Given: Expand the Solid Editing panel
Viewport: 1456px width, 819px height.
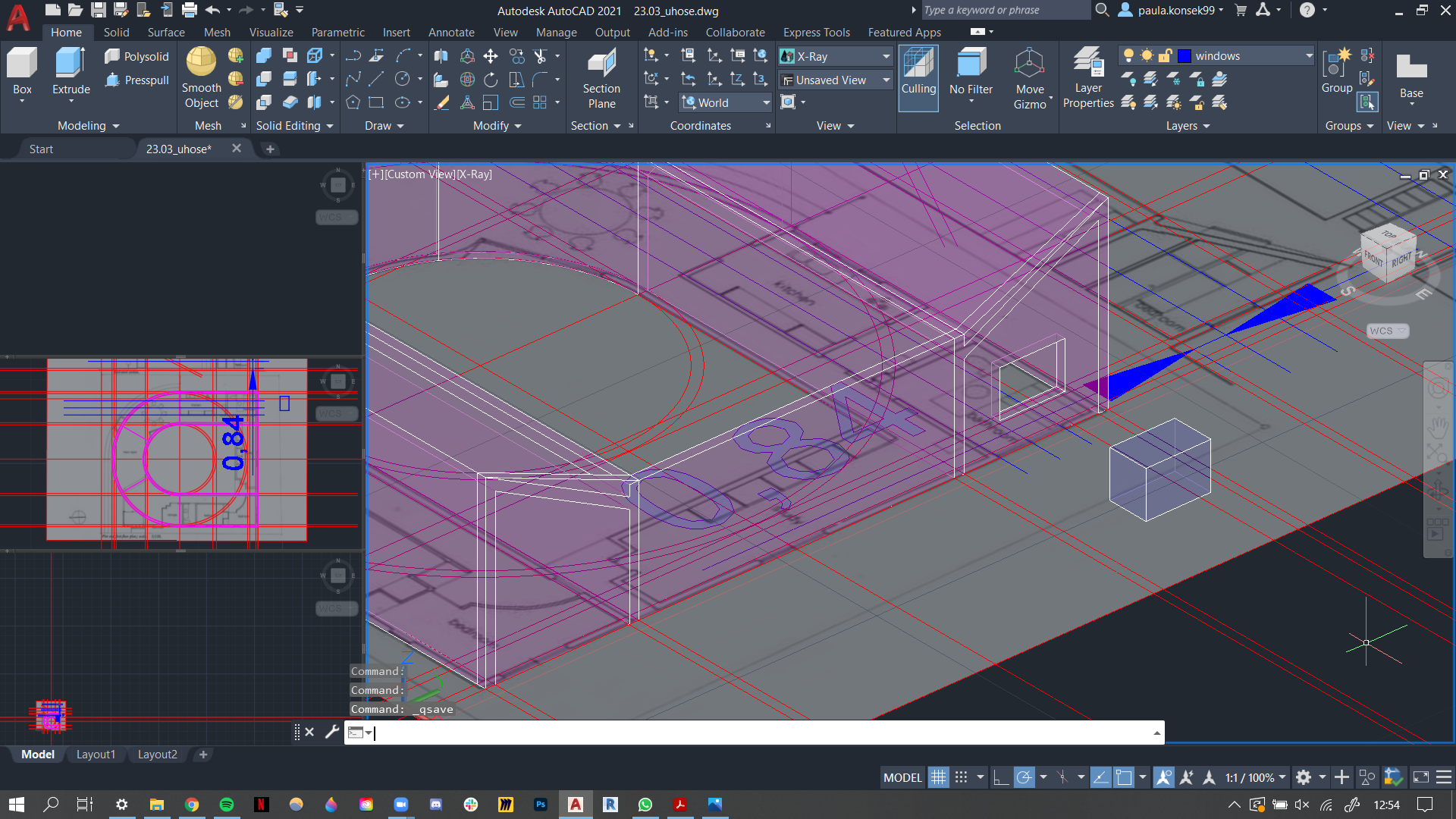Looking at the screenshot, I should (x=295, y=126).
